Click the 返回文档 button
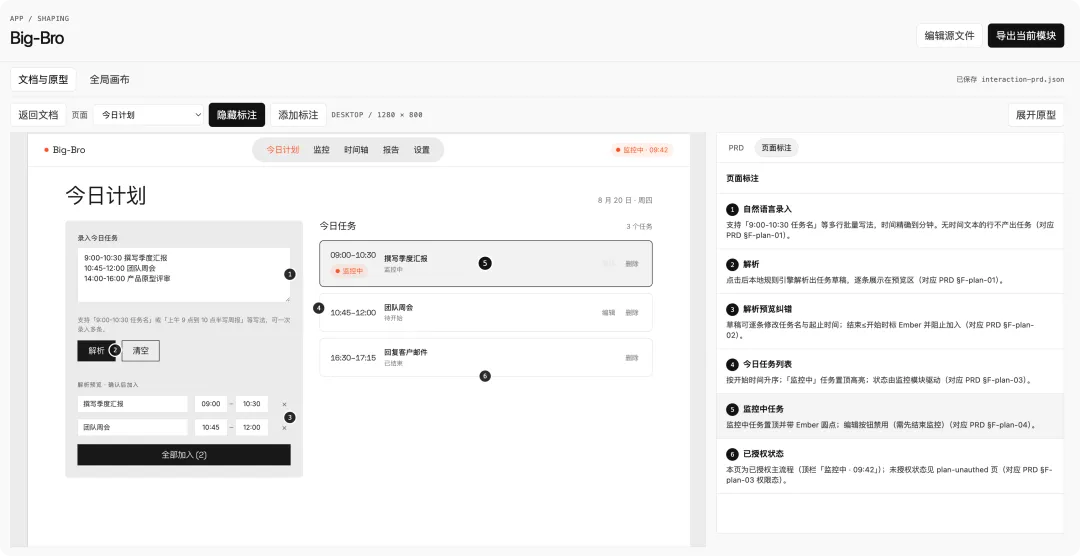The height and width of the screenshot is (556, 1080). (x=38, y=115)
